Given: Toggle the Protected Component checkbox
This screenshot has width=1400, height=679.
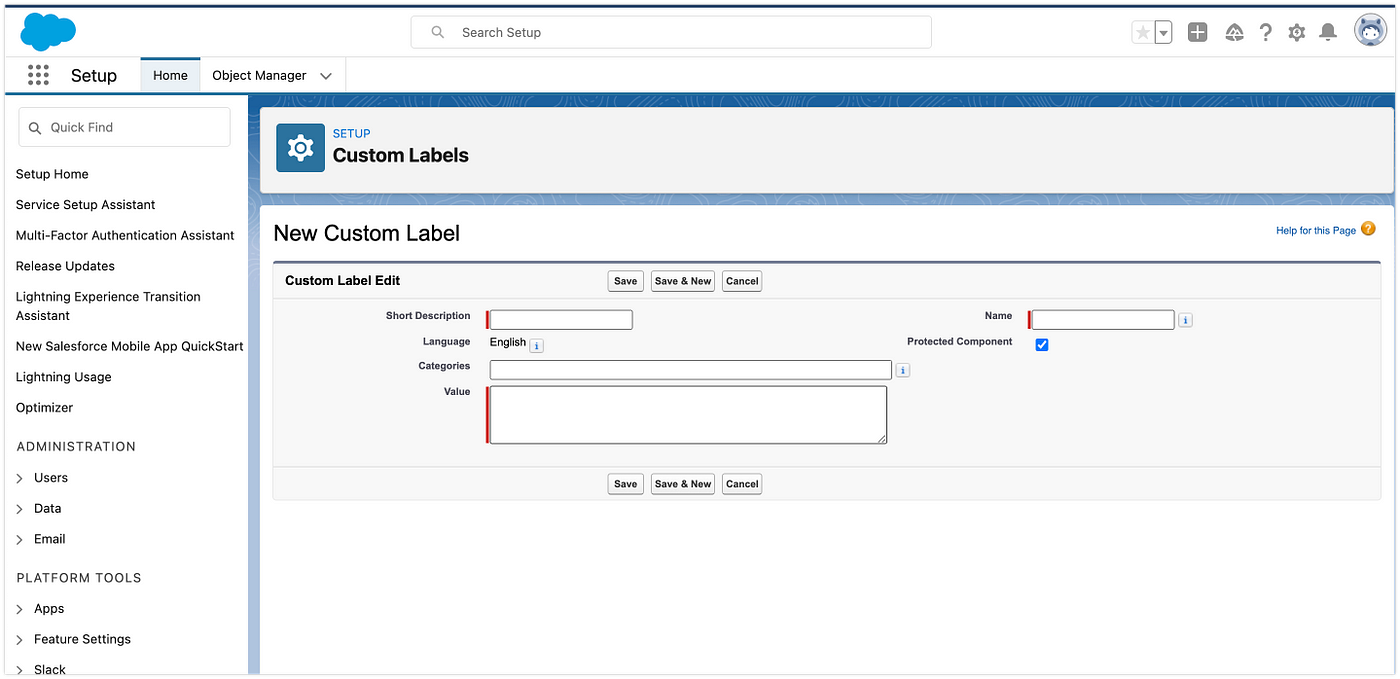Looking at the screenshot, I should [x=1042, y=344].
